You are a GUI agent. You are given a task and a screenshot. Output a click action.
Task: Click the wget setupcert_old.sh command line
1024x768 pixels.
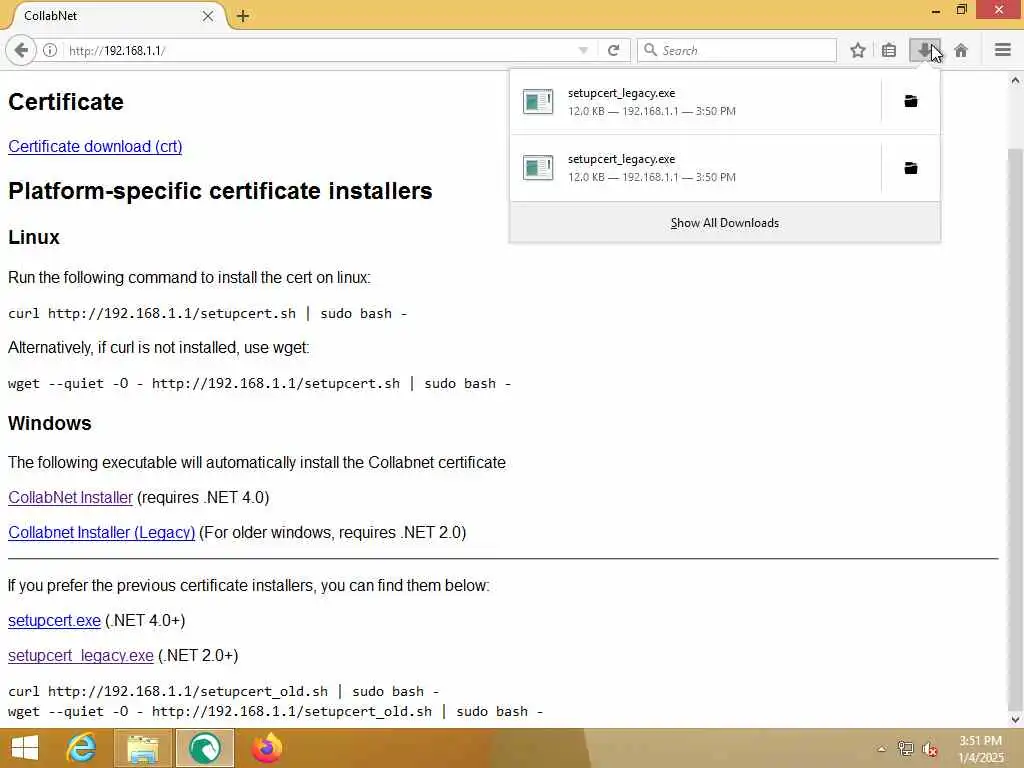click(x=275, y=711)
